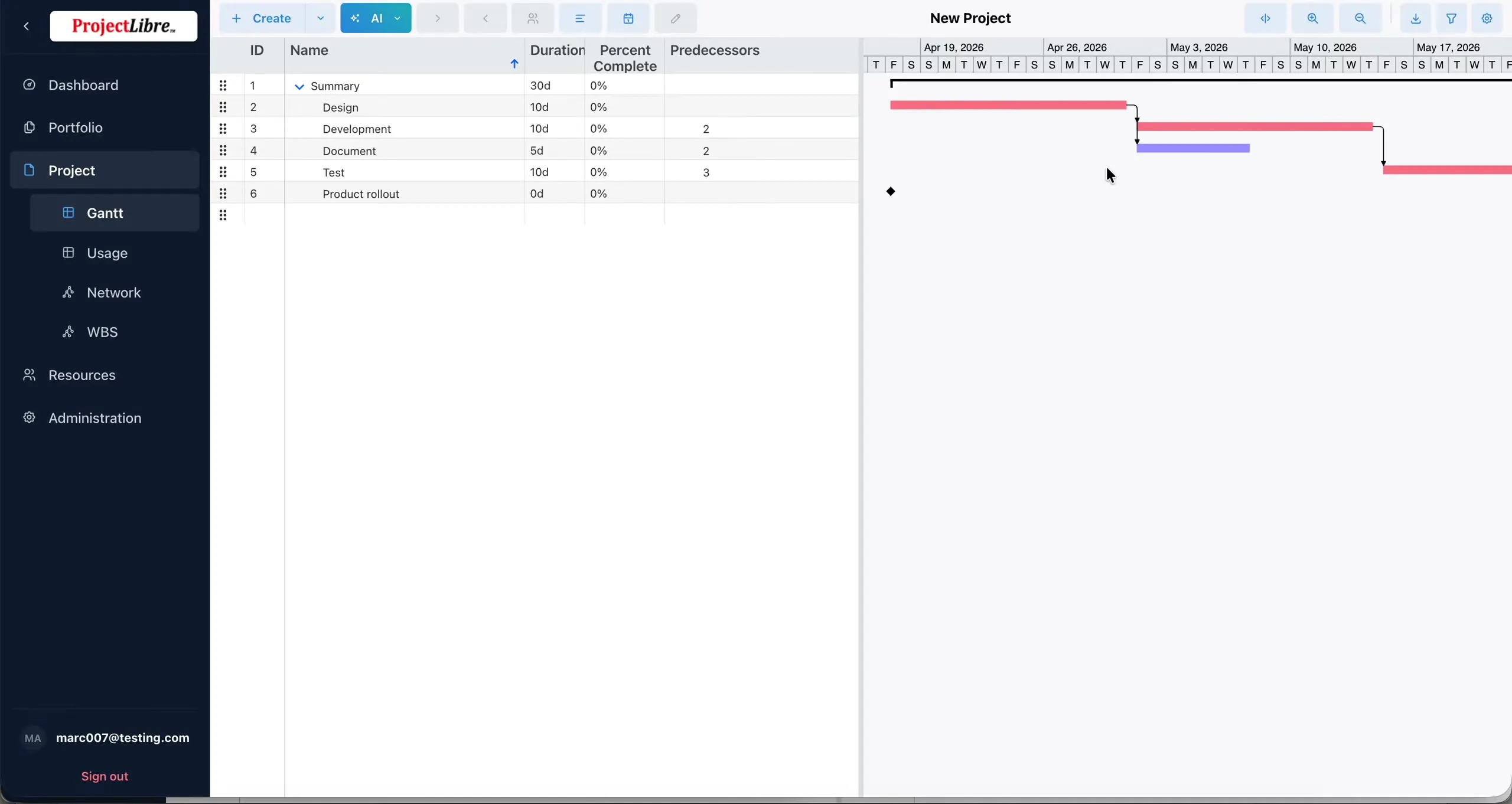Zoom out on the Gantt chart
Image resolution: width=1512 pixels, height=804 pixels.
[x=1360, y=18]
